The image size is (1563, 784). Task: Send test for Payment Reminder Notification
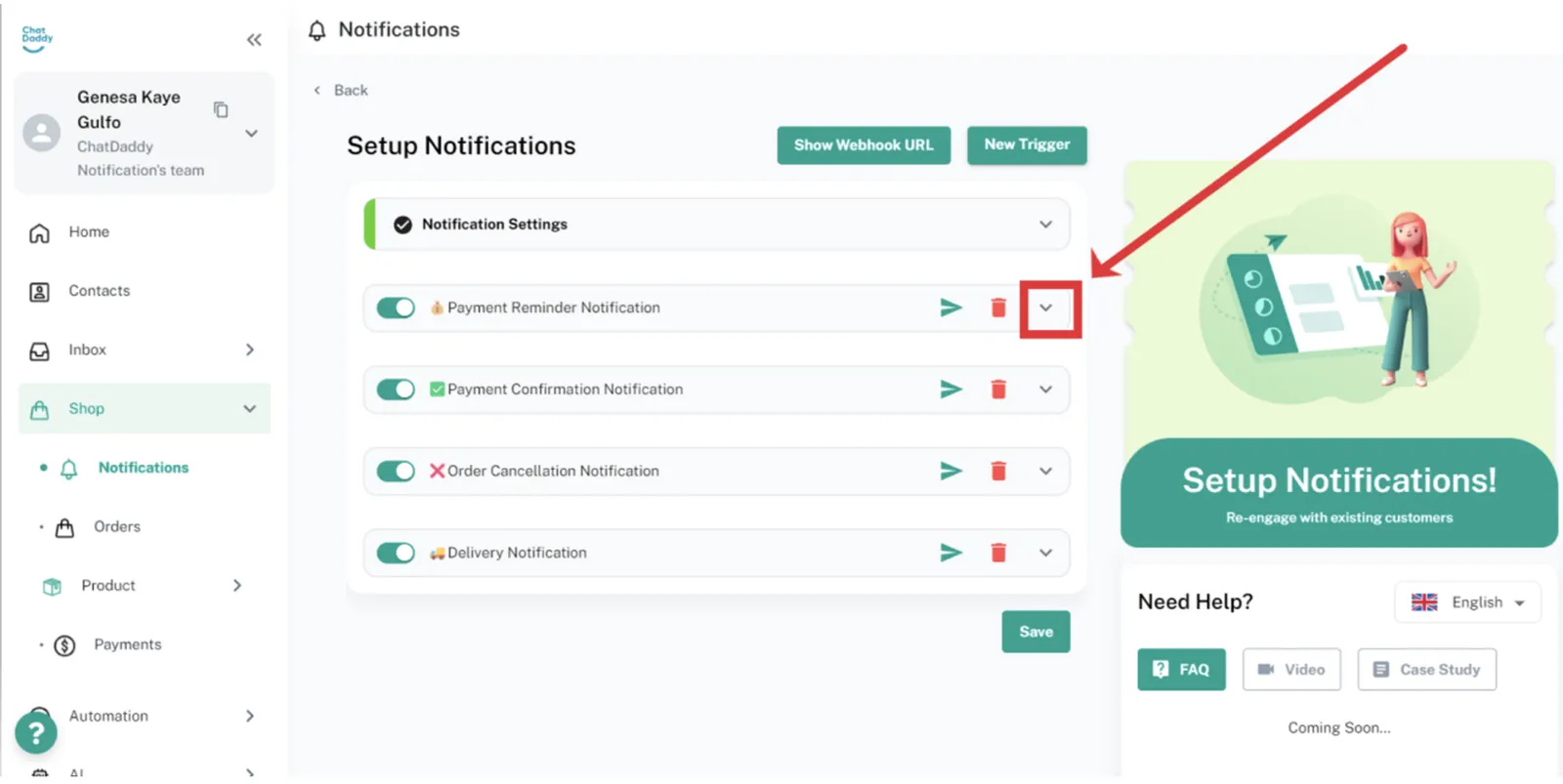pos(950,308)
